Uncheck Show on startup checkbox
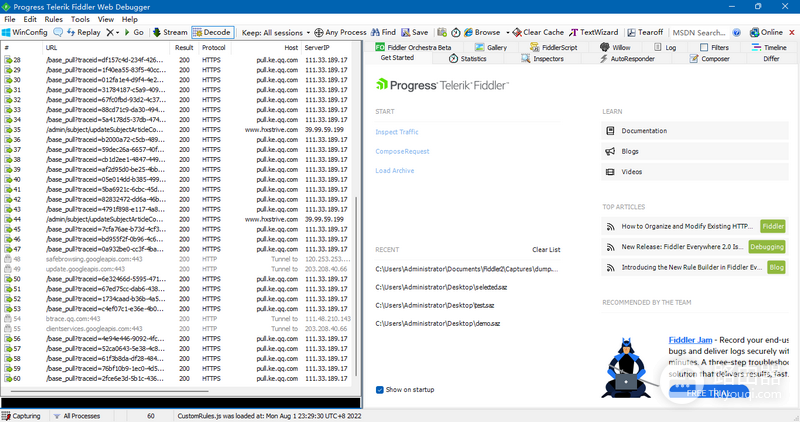The image size is (800, 422). [x=380, y=390]
